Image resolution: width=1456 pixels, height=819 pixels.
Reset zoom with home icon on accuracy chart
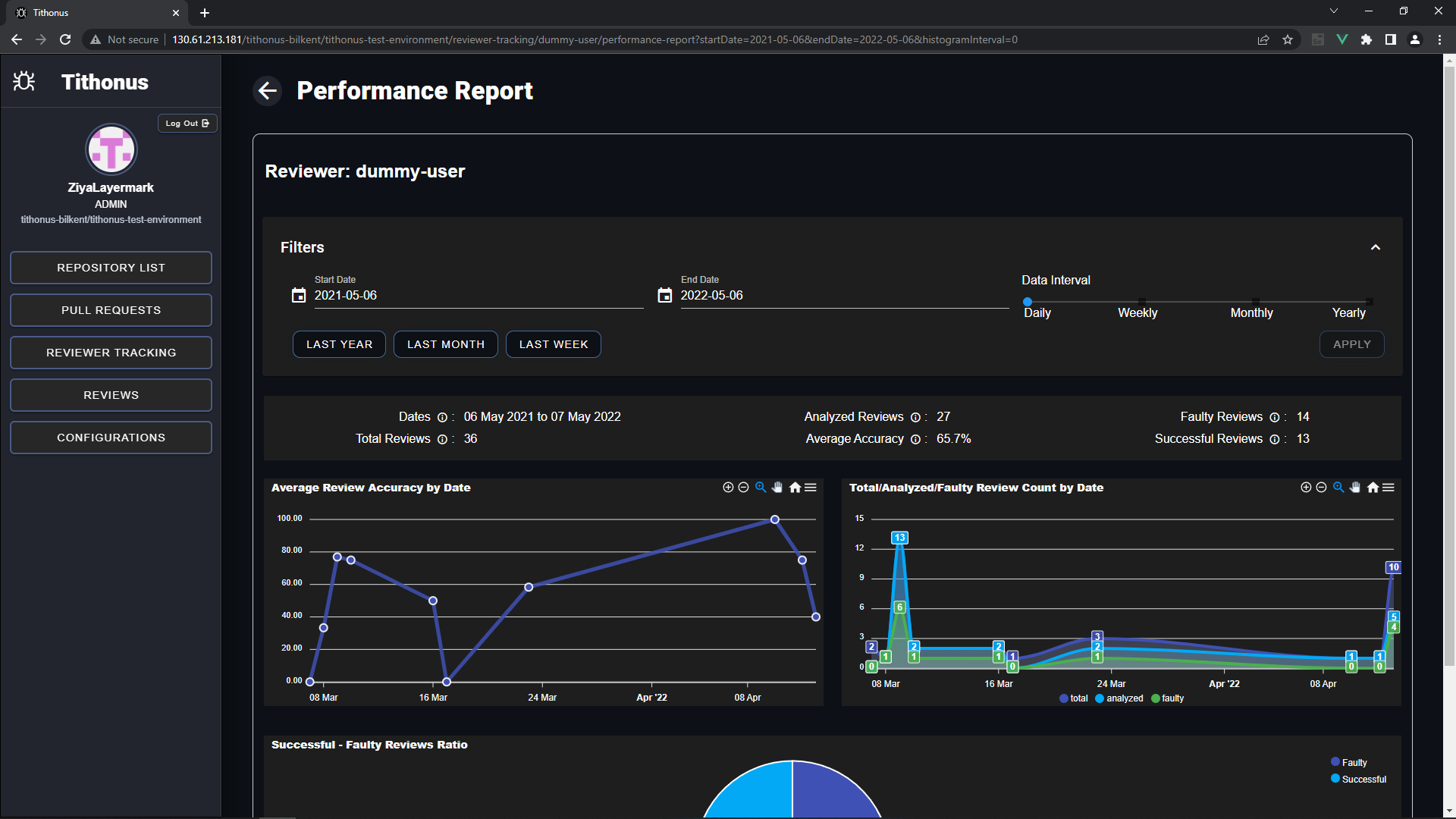795,488
